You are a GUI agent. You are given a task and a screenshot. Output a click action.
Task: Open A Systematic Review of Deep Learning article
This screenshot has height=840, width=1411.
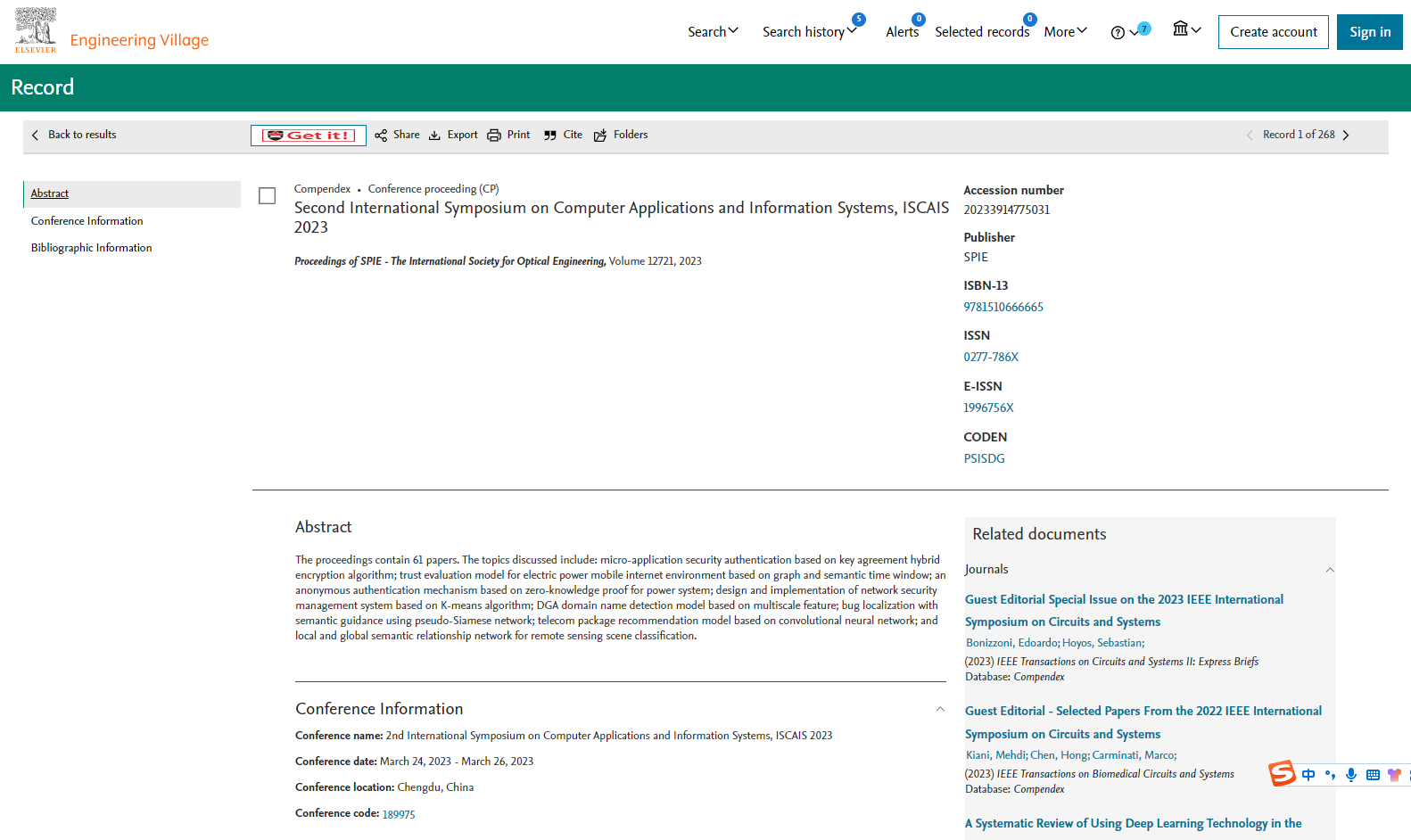1134,823
